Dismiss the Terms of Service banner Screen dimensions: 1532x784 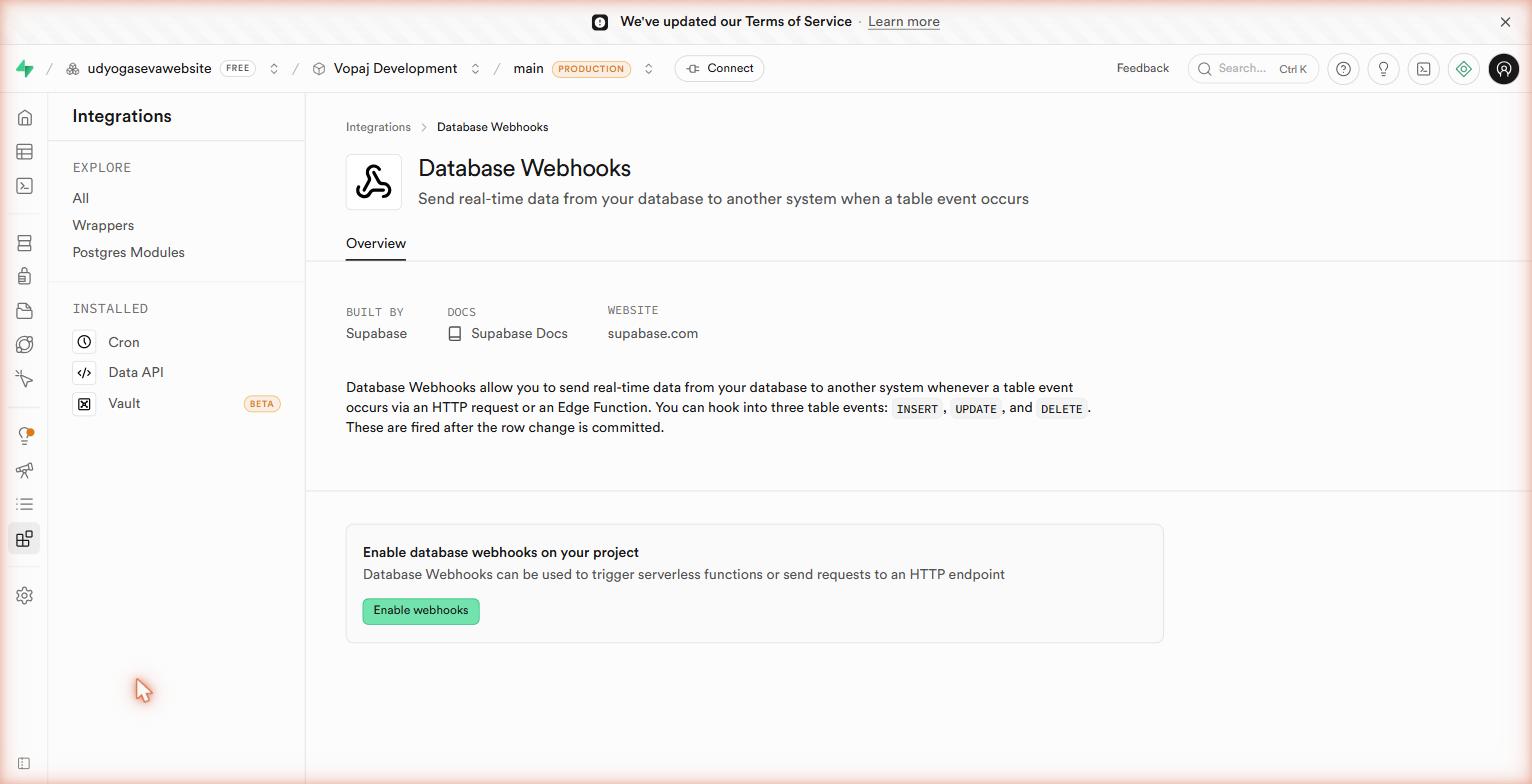point(1505,22)
